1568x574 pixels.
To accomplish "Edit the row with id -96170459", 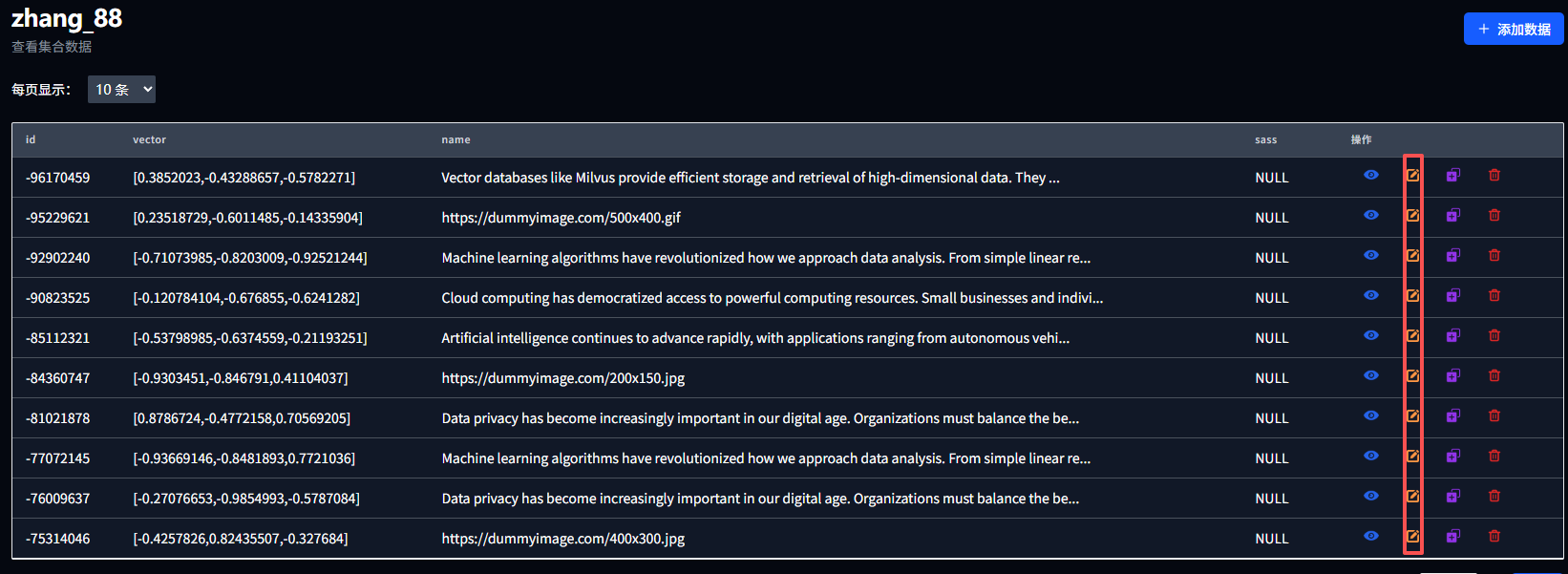I will pos(1412,176).
